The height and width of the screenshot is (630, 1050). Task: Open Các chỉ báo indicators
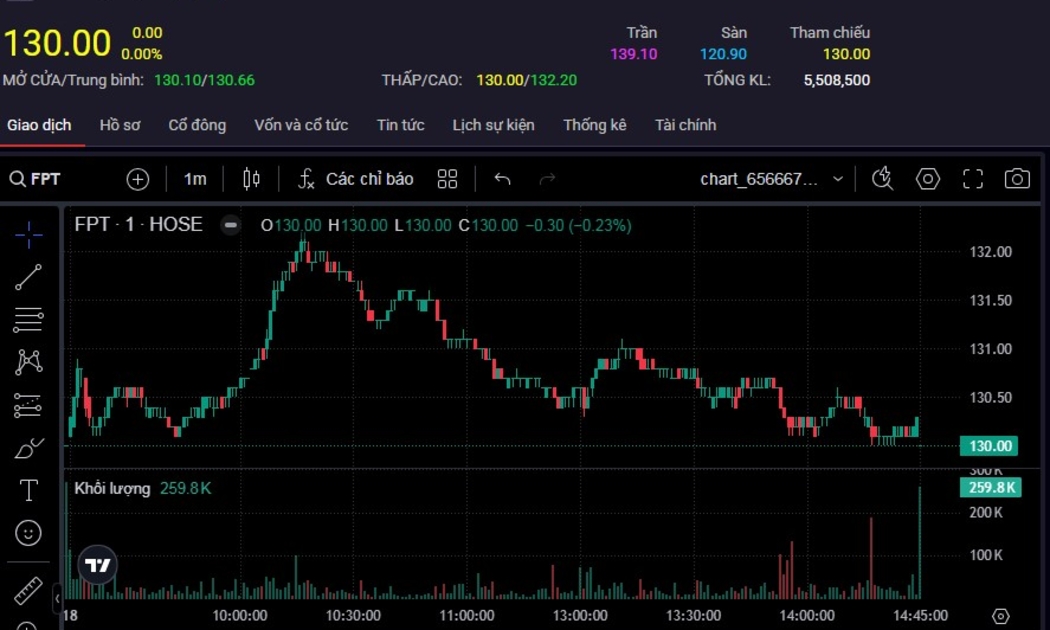click(356, 179)
